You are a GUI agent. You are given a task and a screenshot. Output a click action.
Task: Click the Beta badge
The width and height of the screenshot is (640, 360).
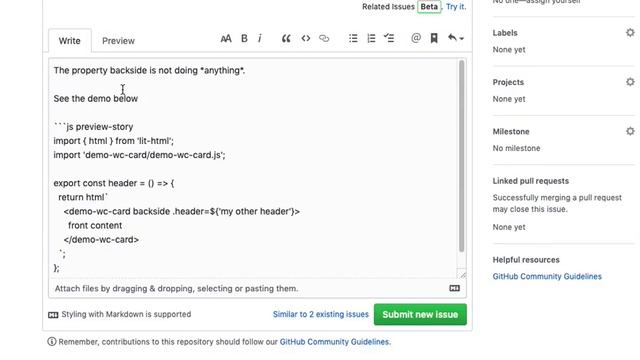click(x=429, y=7)
